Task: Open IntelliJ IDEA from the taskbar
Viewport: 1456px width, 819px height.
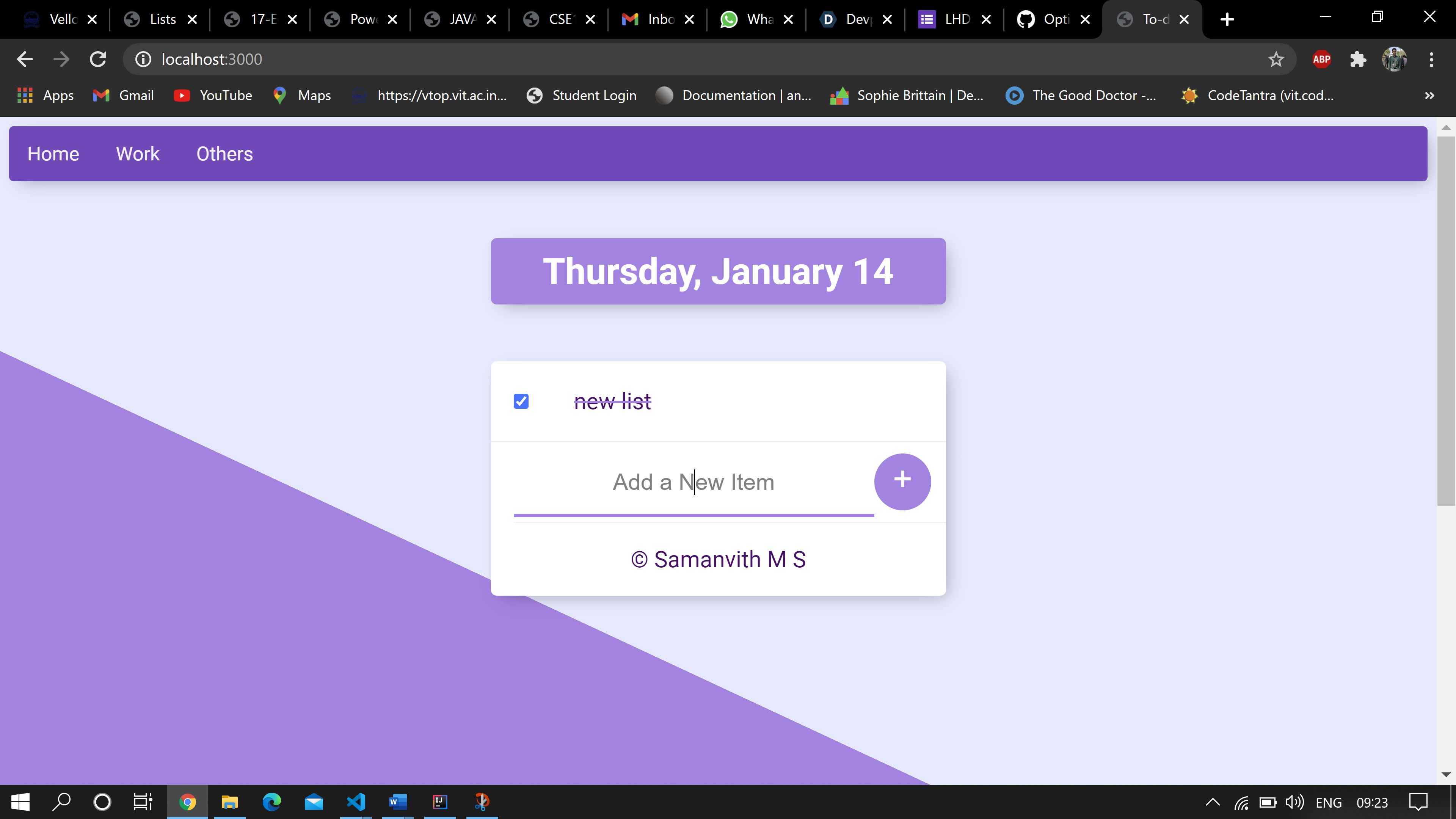Action: tap(440, 802)
